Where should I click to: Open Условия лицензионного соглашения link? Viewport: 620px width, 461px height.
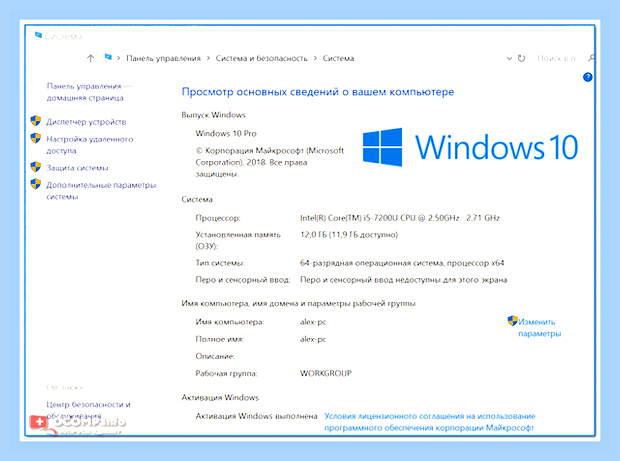coord(430,422)
